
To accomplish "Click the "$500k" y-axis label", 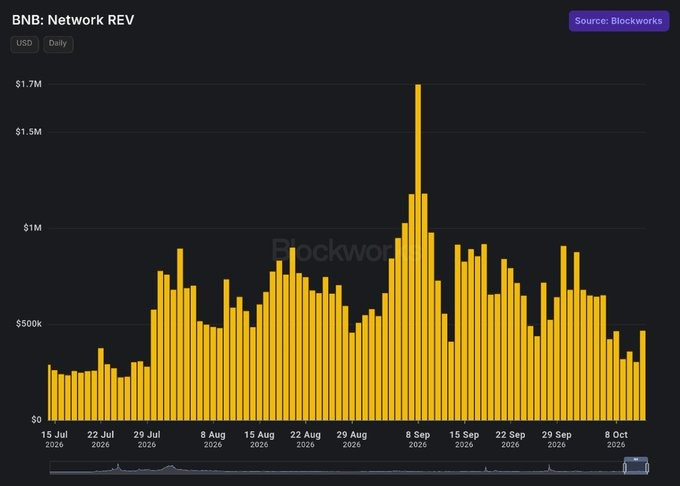I will tap(29, 324).
